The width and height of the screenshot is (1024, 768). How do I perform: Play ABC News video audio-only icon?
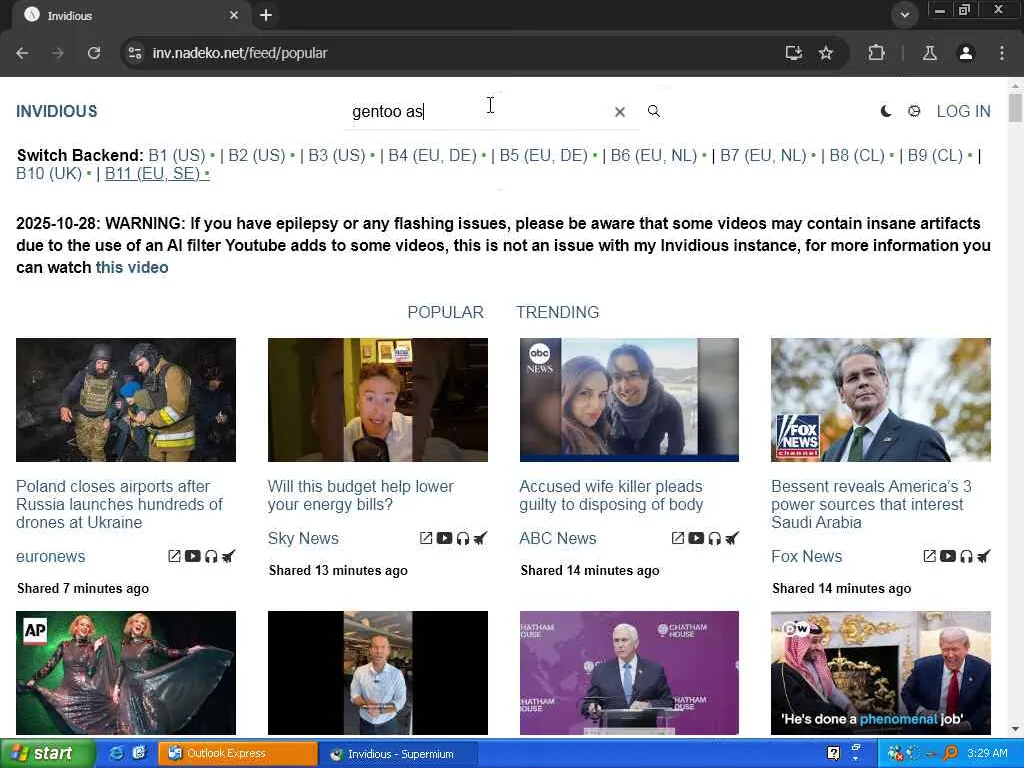tap(714, 538)
